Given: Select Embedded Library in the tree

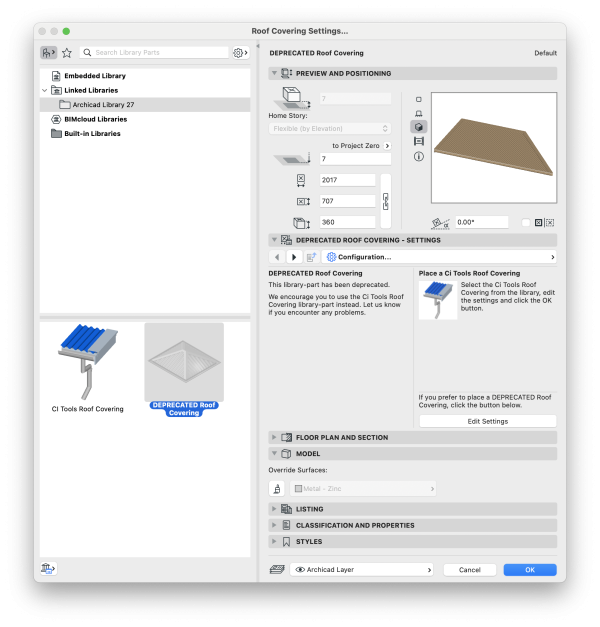Looking at the screenshot, I should tap(94, 76).
